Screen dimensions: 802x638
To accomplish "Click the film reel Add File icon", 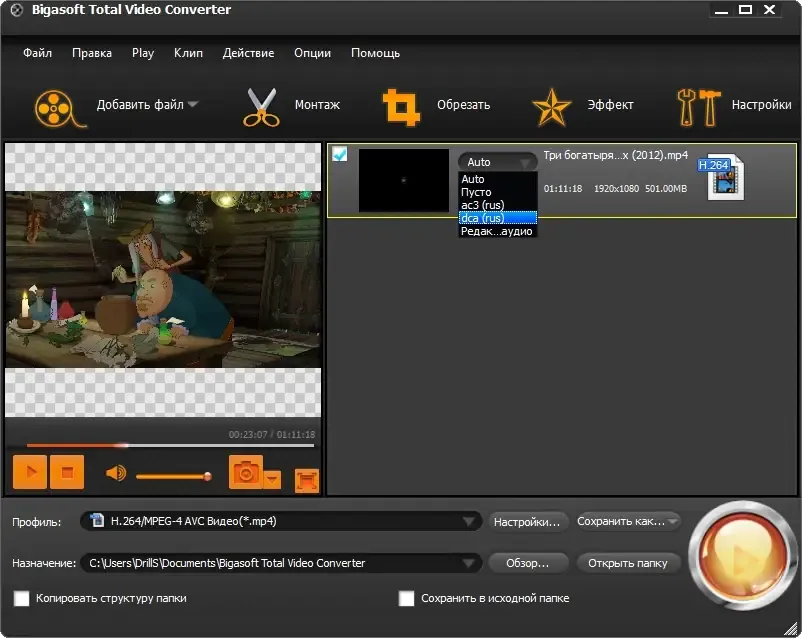I will coord(59,108).
